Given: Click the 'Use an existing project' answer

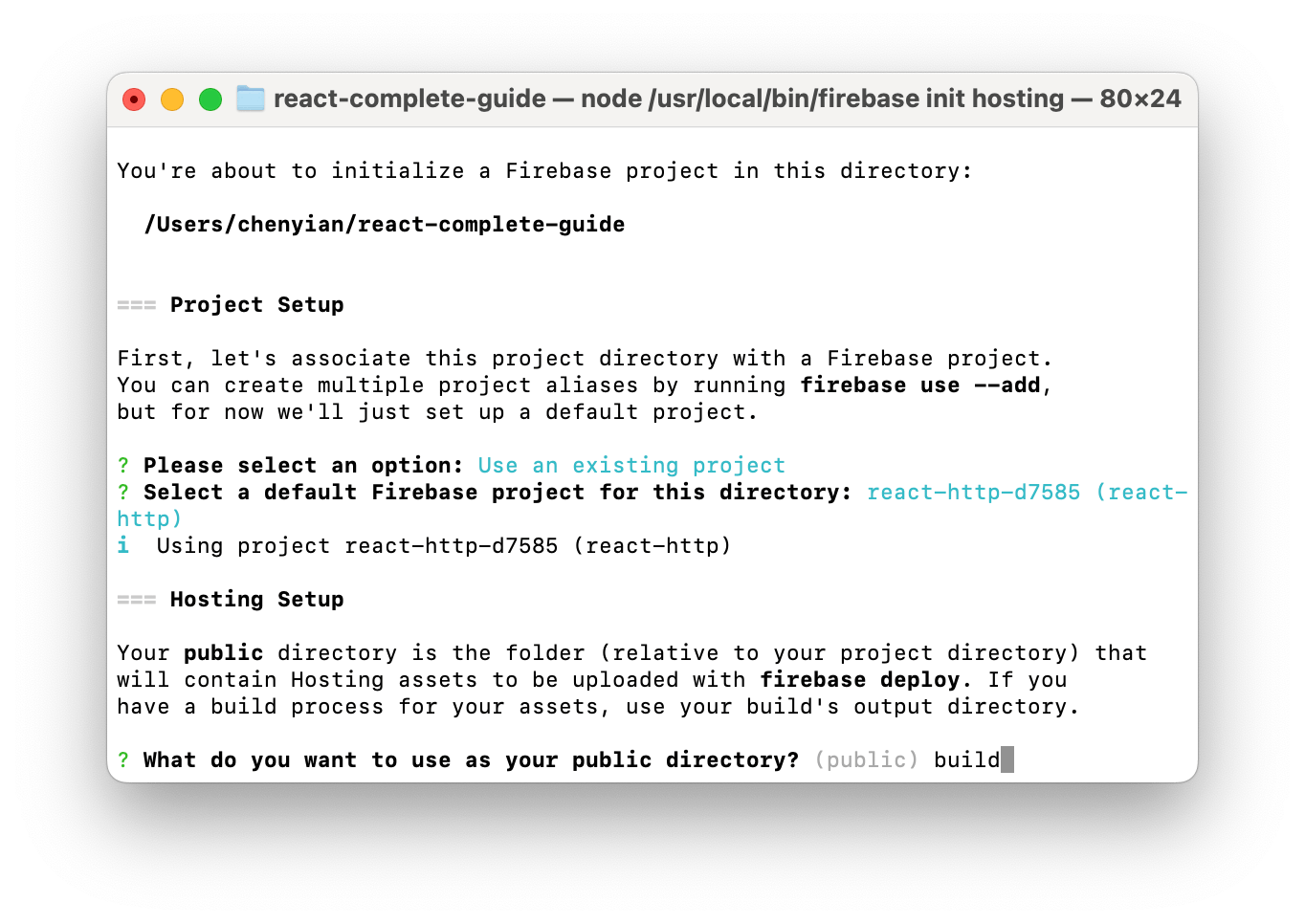Looking at the screenshot, I should 631,466.
